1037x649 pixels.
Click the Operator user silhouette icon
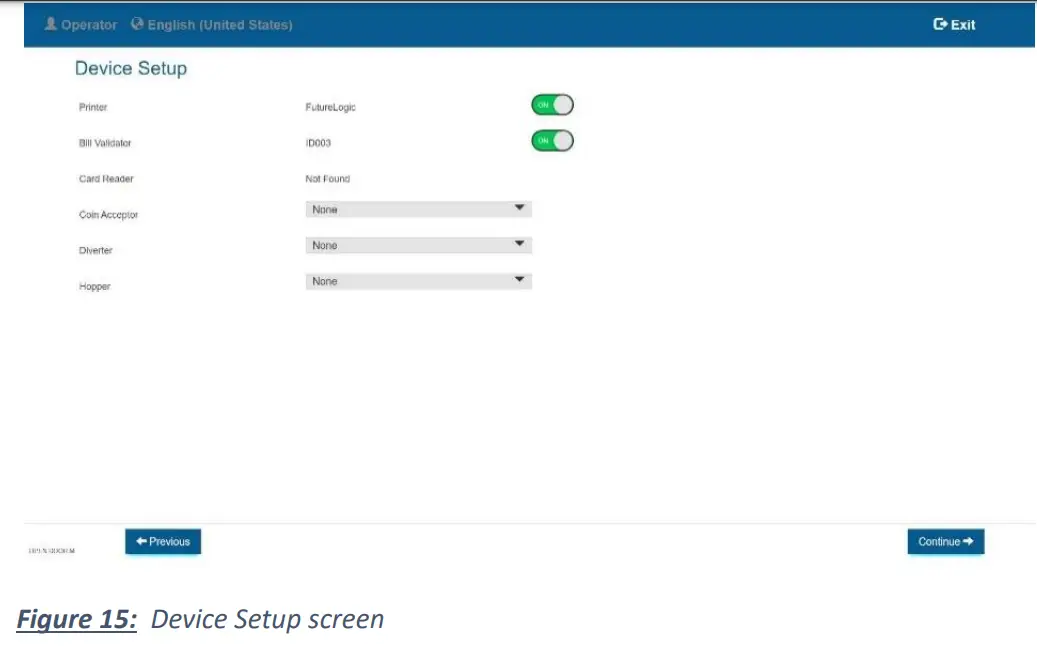pyautogui.click(x=51, y=24)
